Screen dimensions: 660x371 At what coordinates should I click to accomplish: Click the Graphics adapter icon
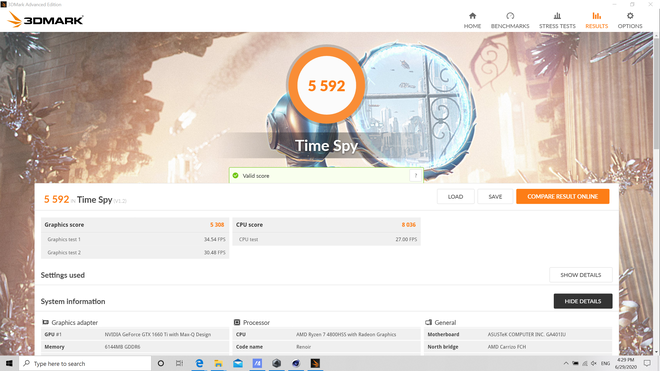[45, 322]
